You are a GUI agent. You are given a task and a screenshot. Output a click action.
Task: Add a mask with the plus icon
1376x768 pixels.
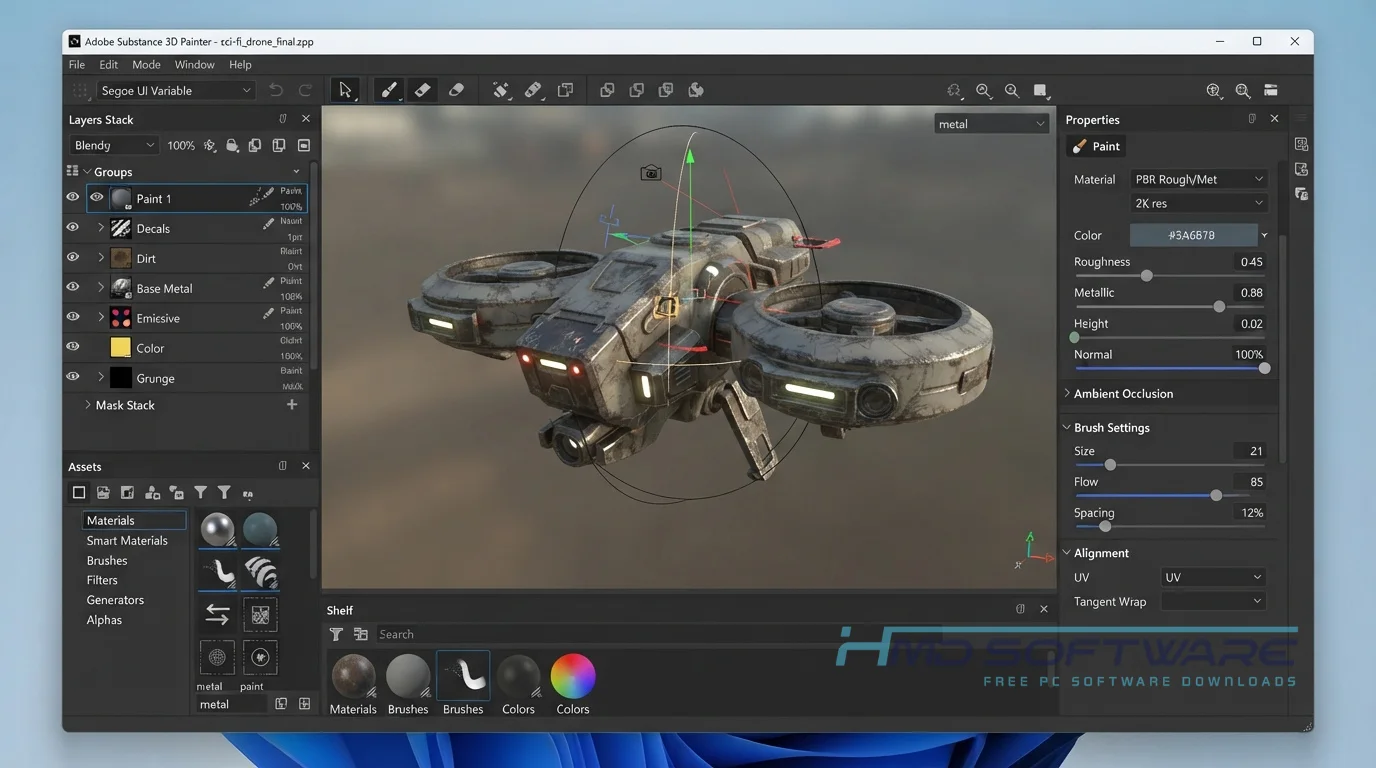point(292,405)
